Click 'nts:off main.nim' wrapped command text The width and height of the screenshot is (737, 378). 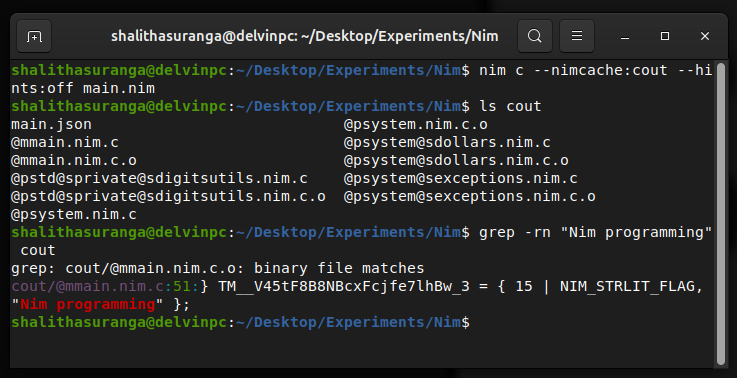(83, 88)
